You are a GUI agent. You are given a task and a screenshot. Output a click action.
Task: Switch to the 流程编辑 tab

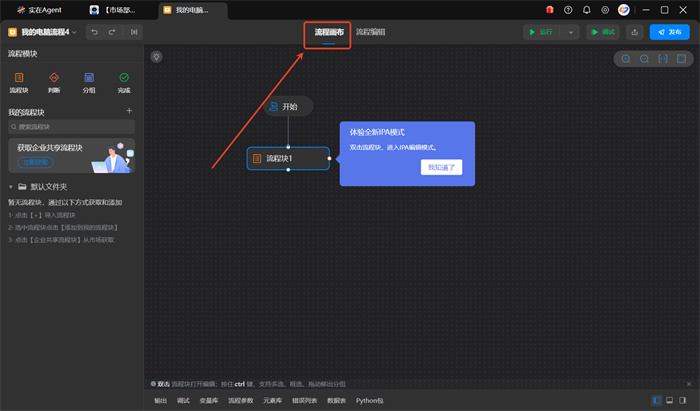pos(371,32)
